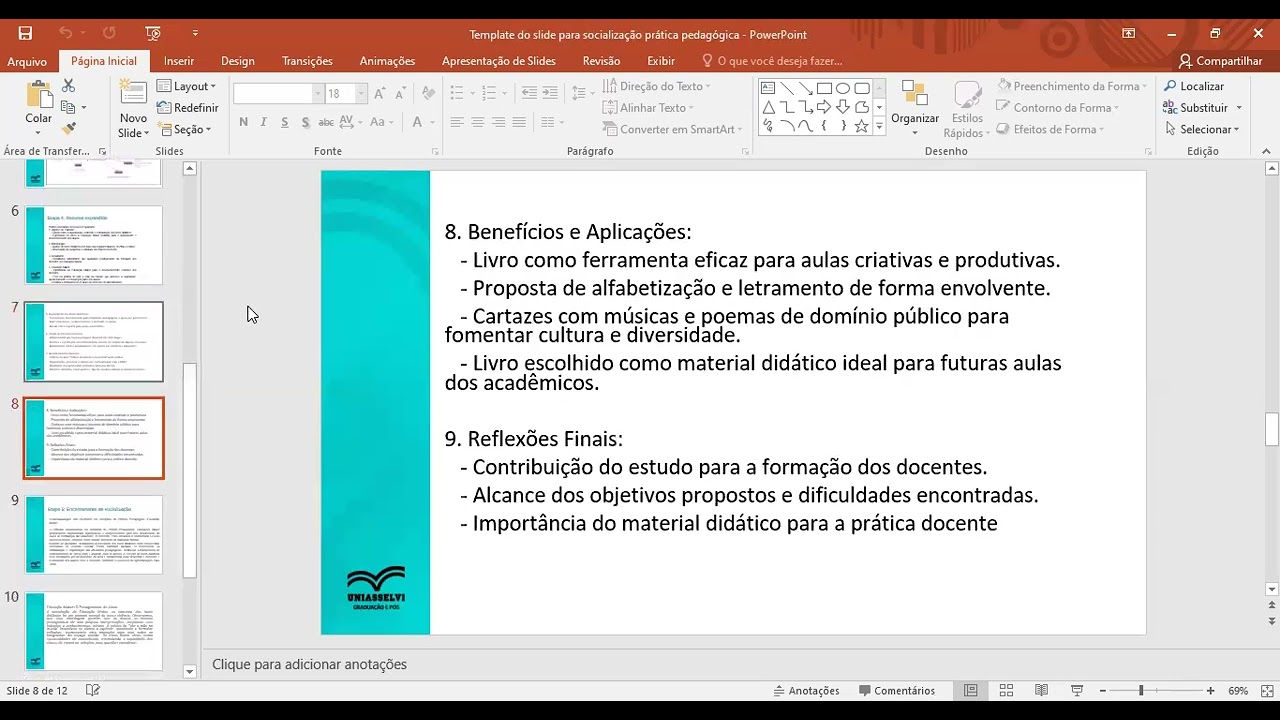Image resolution: width=1280 pixels, height=720 pixels.
Task: Toggle strikethrough abc formatting
Action: click(x=327, y=122)
